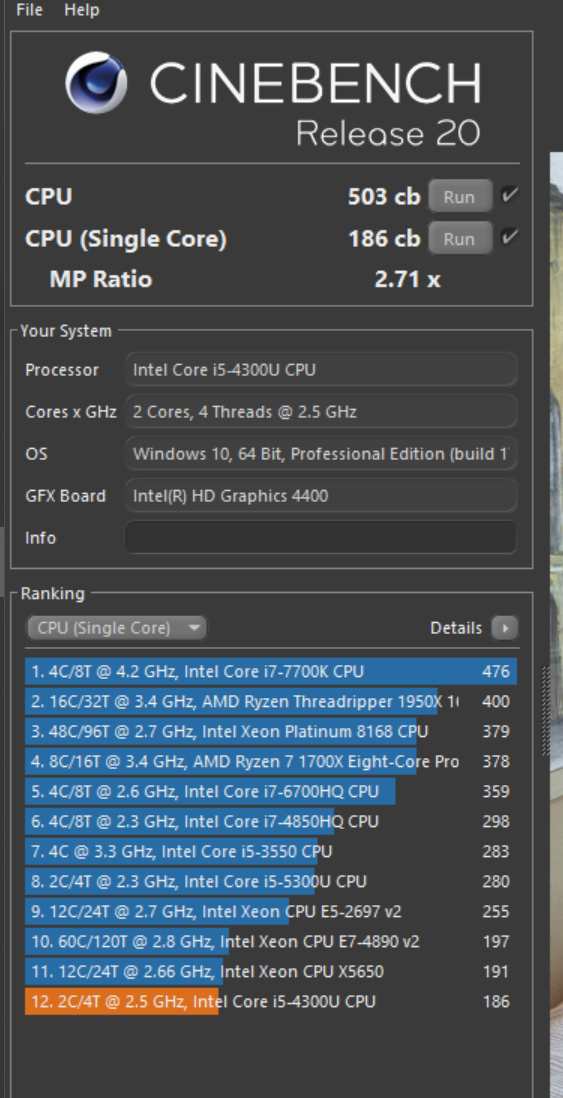The height and width of the screenshot is (1098, 563).
Task: Click the empty Info input field
Action: pos(321,538)
